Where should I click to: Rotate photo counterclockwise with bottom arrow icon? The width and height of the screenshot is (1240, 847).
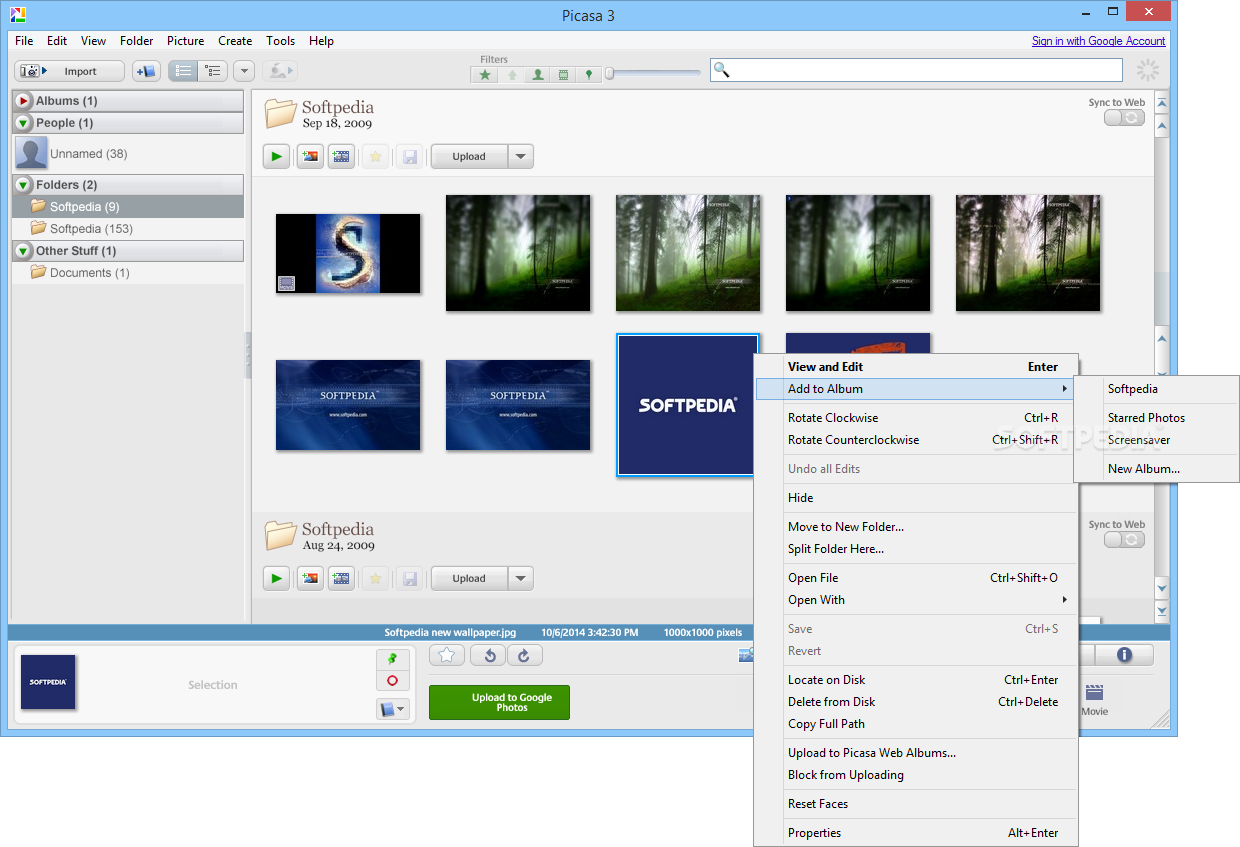click(489, 655)
